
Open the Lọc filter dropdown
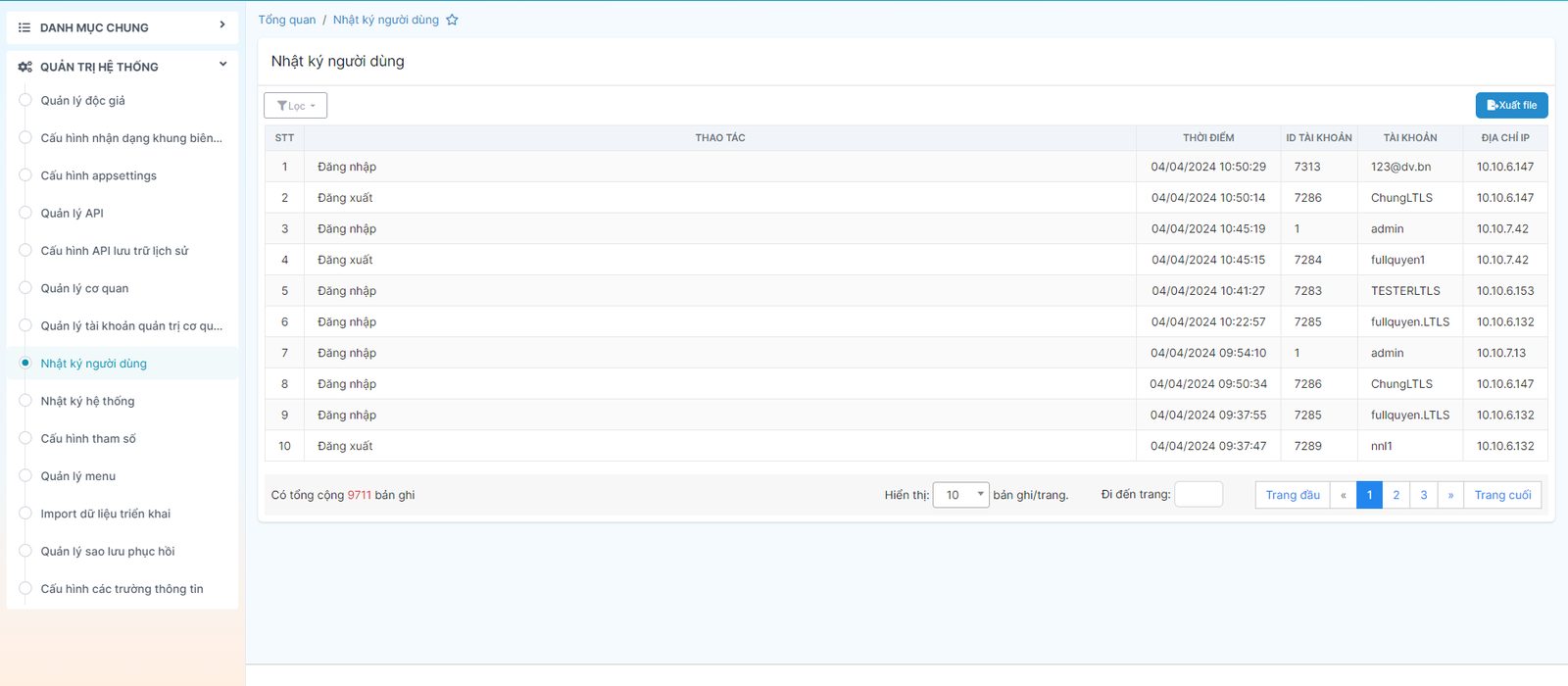click(295, 106)
